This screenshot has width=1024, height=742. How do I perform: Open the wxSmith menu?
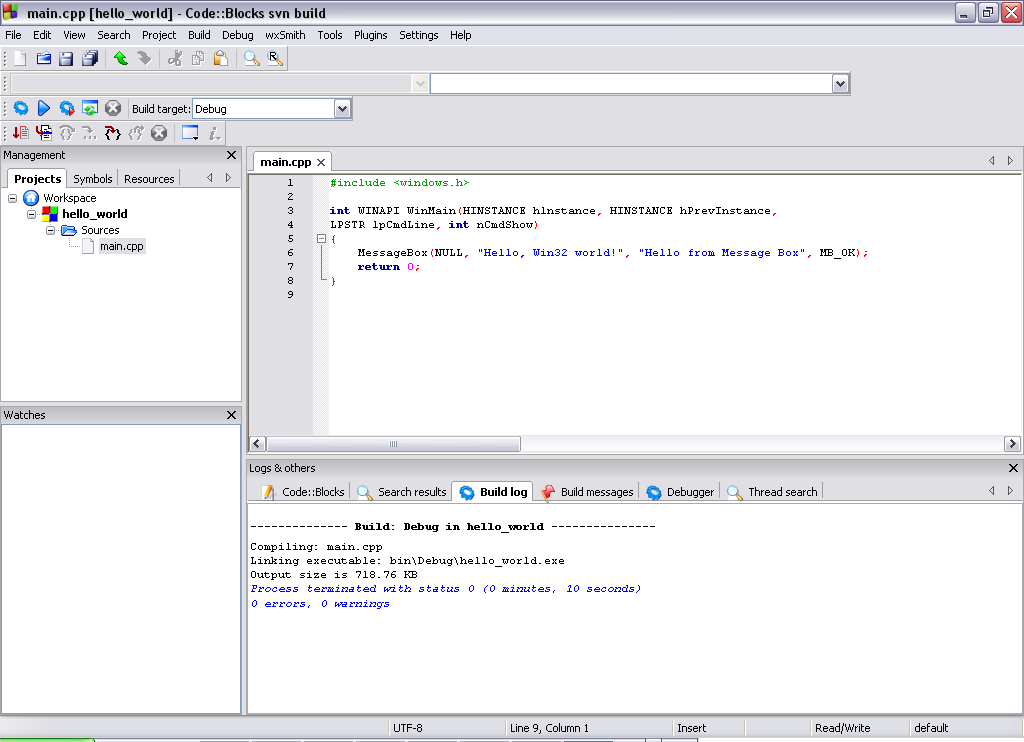pyautogui.click(x=285, y=35)
